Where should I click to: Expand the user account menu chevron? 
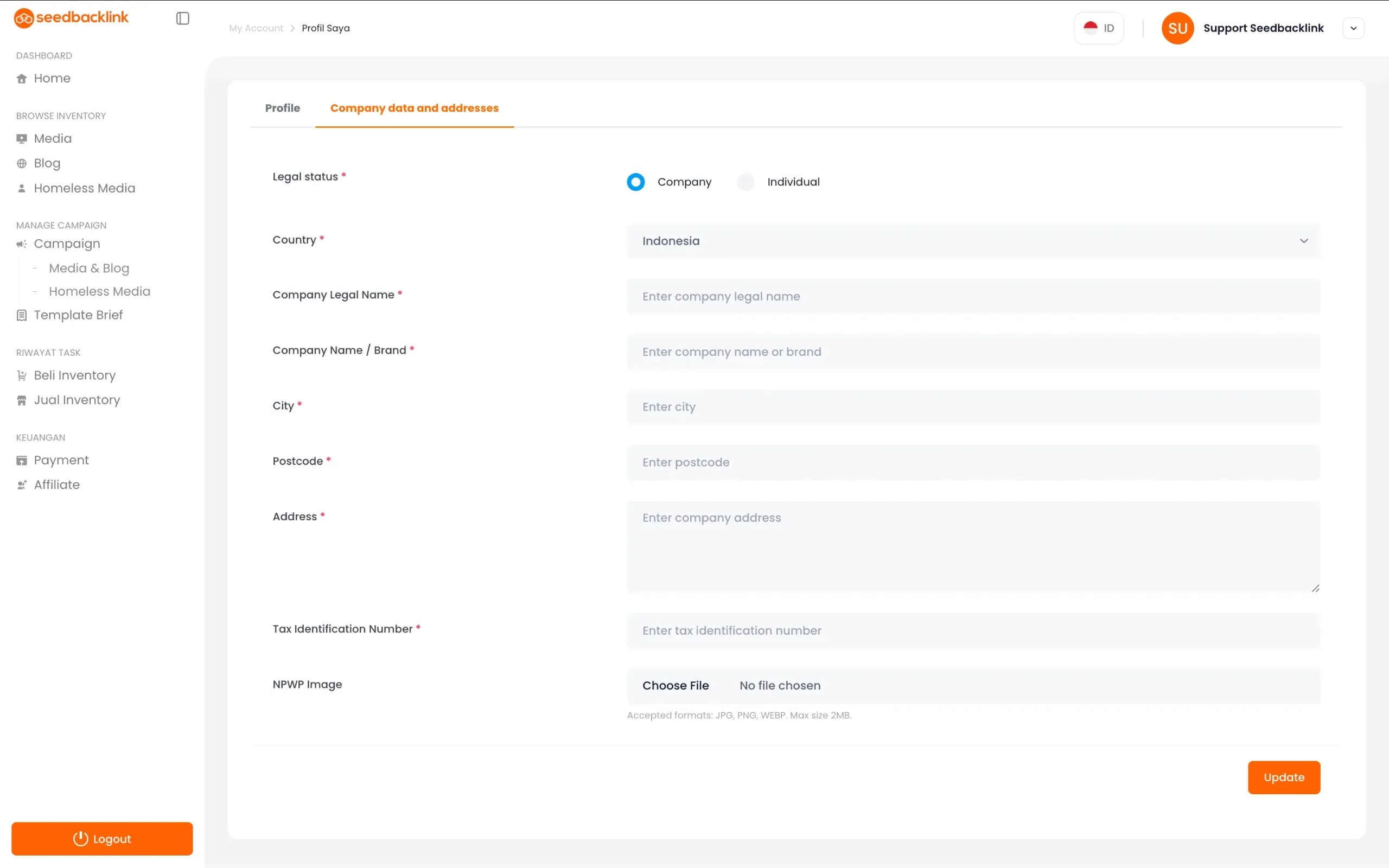pos(1353,28)
